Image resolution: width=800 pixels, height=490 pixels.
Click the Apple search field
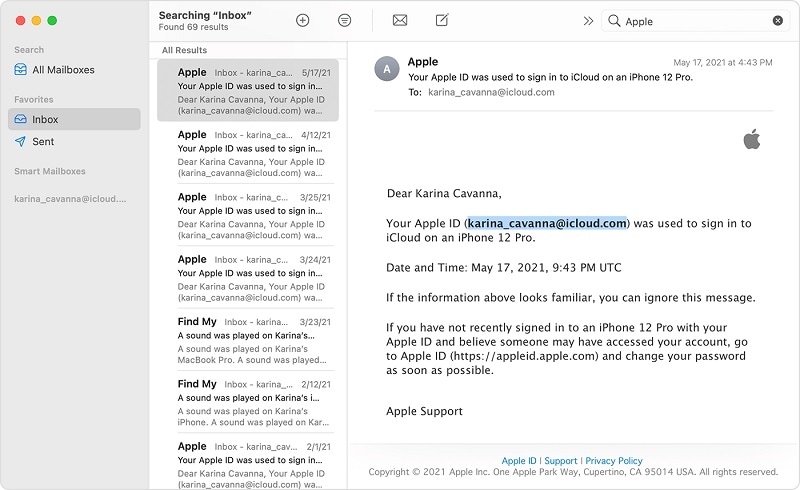[x=695, y=21]
